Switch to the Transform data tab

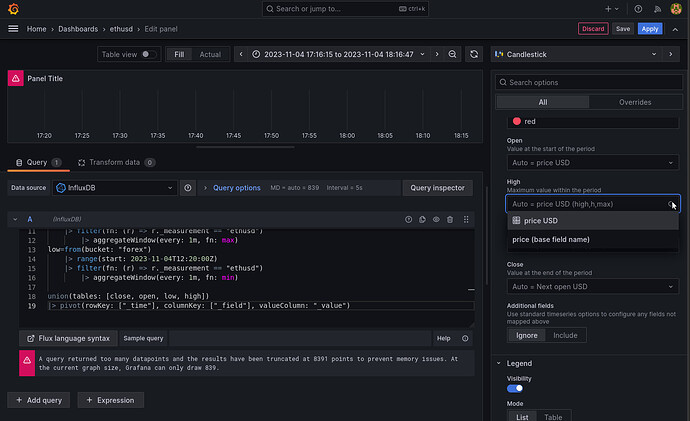pyautogui.click(x=115, y=161)
